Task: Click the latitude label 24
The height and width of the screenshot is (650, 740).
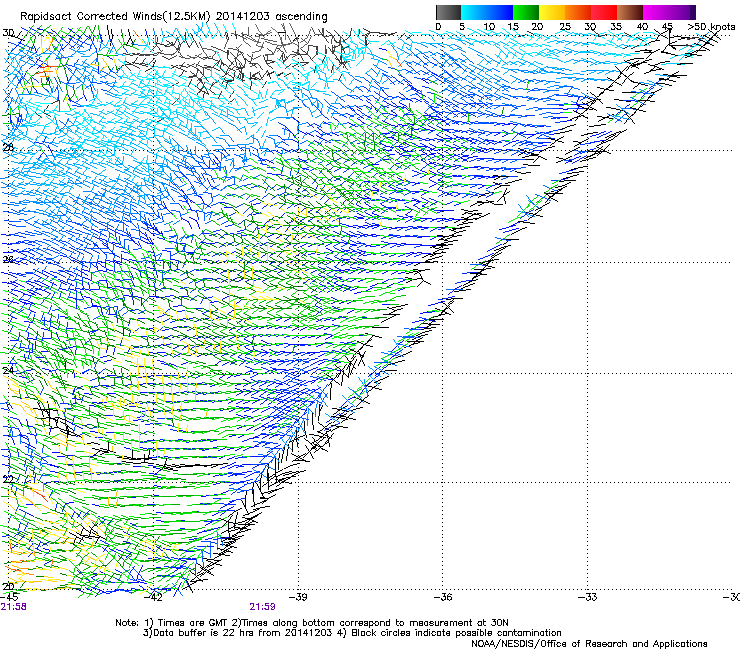Action: point(8,371)
